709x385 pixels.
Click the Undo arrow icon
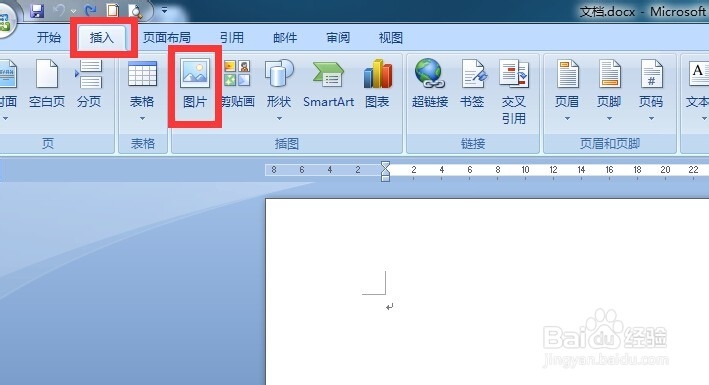pos(59,10)
